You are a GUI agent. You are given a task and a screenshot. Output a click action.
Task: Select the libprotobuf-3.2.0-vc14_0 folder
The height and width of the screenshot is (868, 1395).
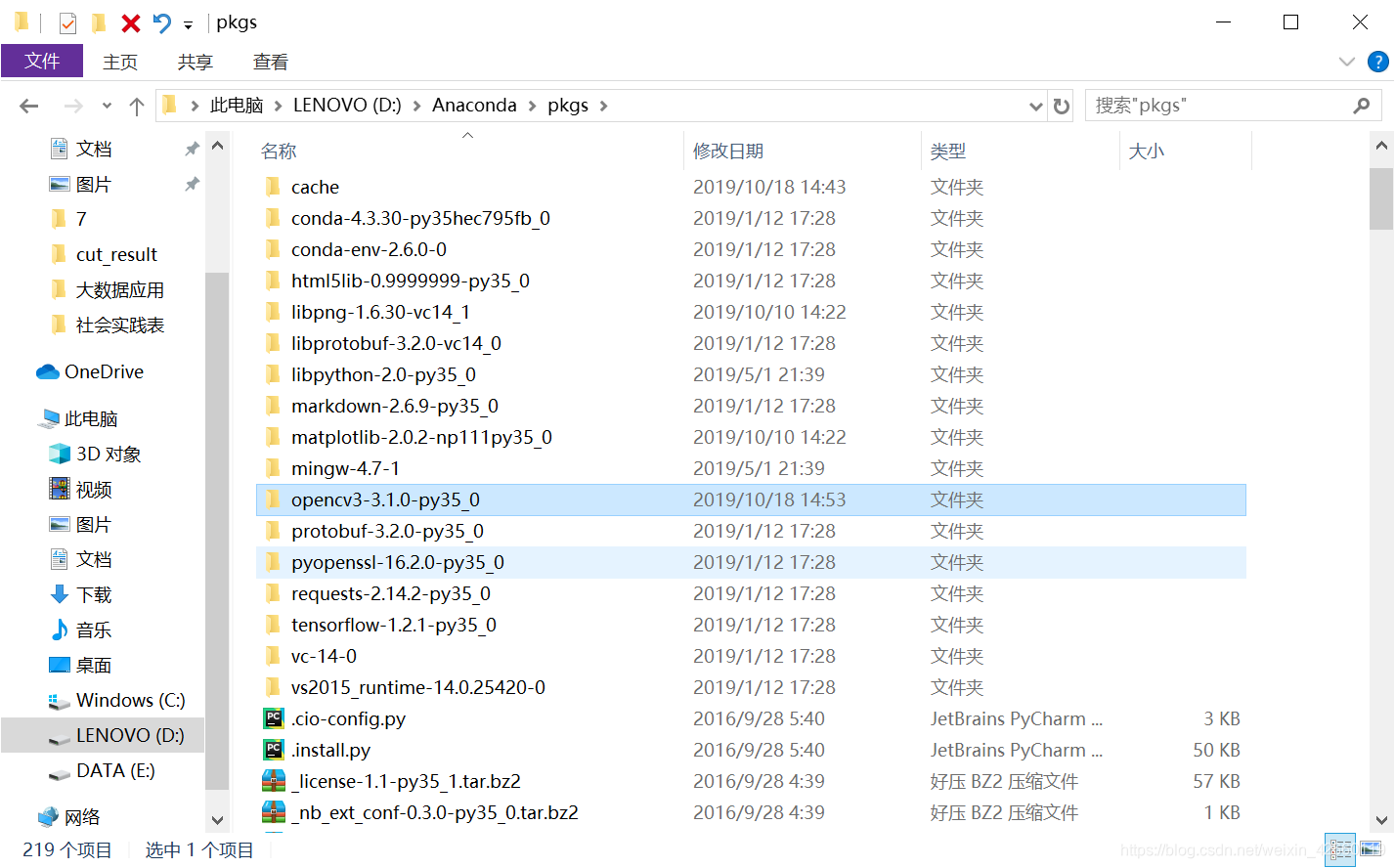tap(751, 343)
